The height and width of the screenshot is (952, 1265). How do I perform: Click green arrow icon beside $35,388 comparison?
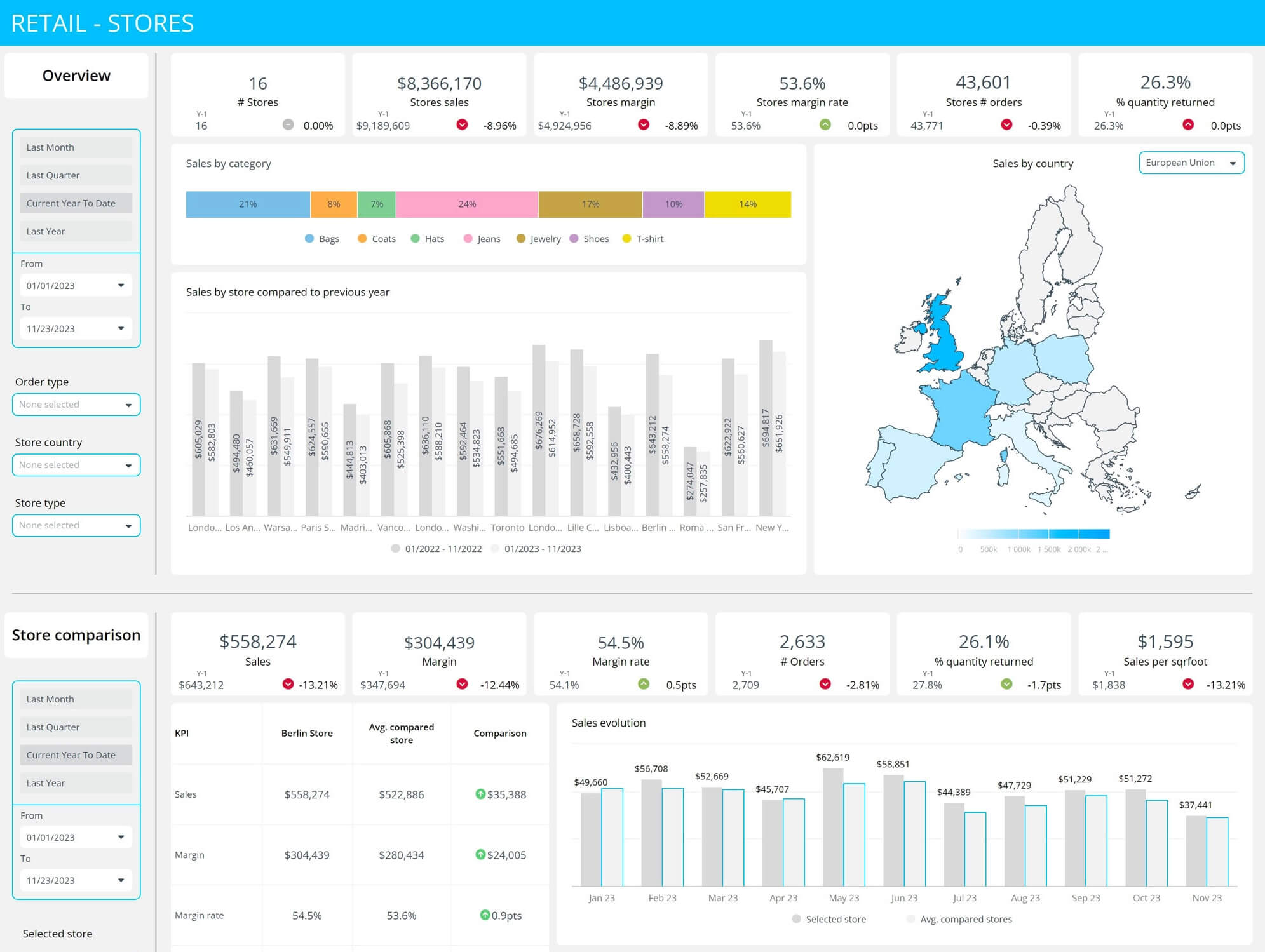480,794
